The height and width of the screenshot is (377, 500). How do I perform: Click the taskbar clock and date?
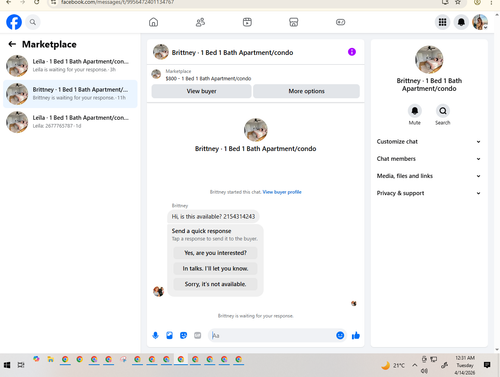(x=465, y=365)
